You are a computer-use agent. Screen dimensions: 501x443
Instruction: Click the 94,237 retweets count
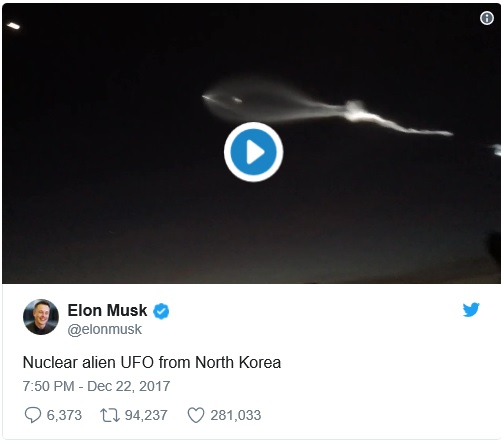[x=146, y=415]
